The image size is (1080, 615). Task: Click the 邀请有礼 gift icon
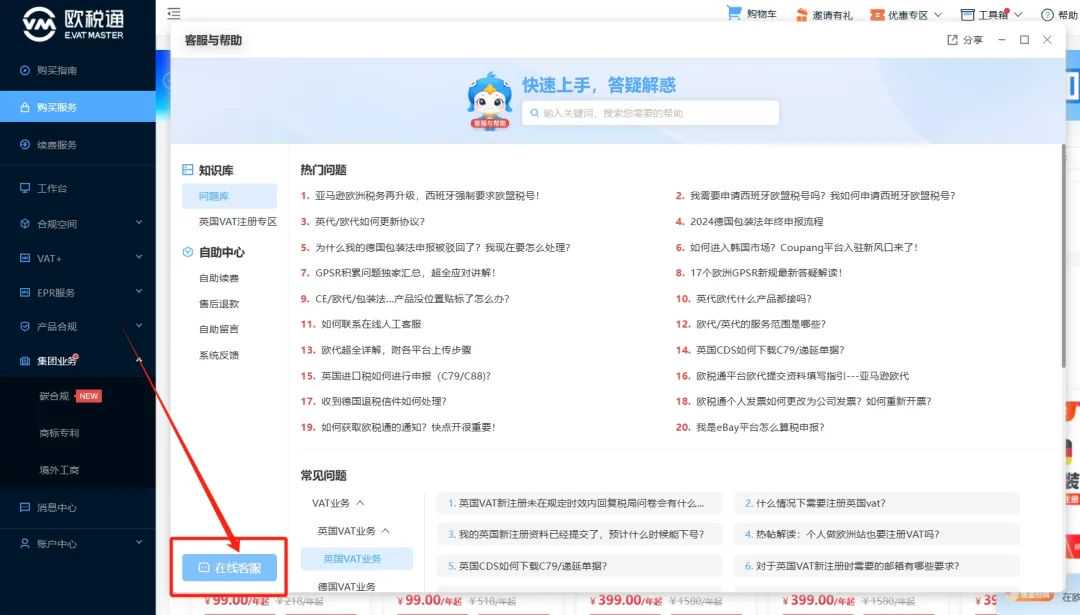click(x=800, y=14)
